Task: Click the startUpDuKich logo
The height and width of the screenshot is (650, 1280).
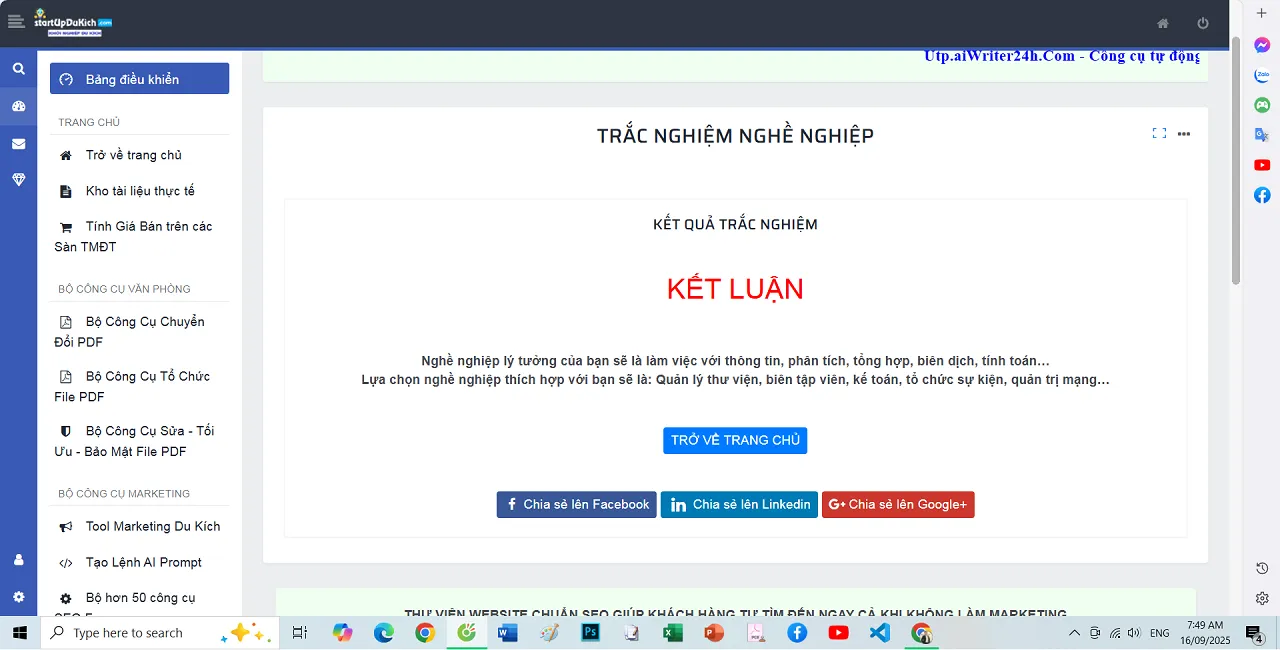Action: pyautogui.click(x=73, y=22)
